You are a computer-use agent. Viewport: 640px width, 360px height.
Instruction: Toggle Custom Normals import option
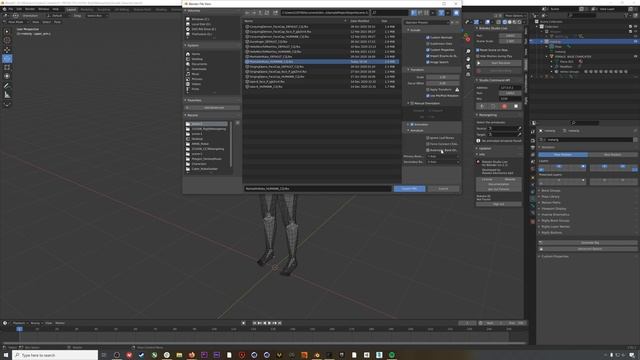click(428, 38)
